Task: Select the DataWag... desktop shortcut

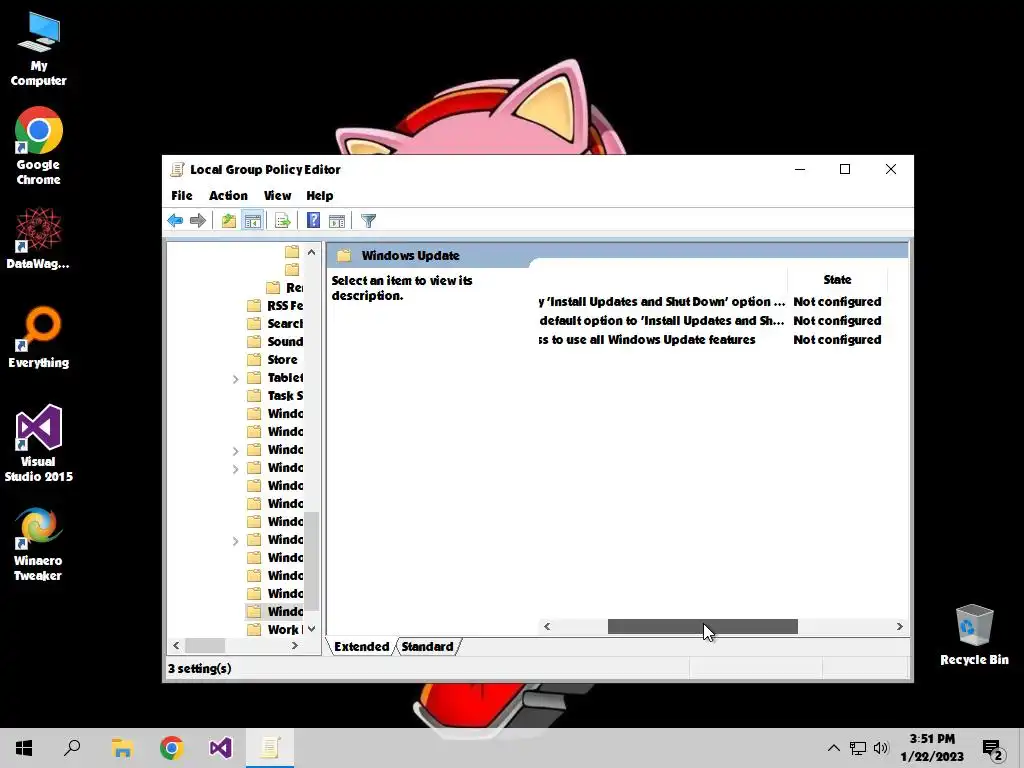Action: (38, 239)
